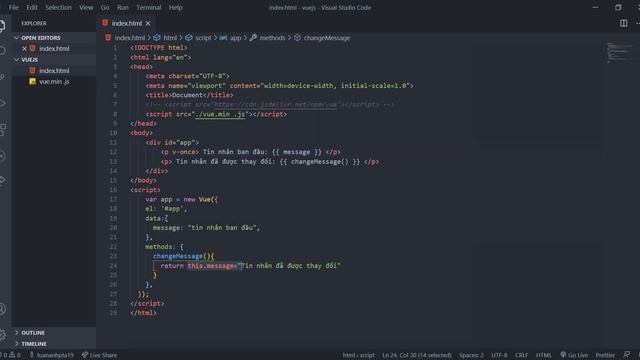Click the huananhpta19 status bar item
The width and height of the screenshot is (640, 360).
click(x=51, y=355)
